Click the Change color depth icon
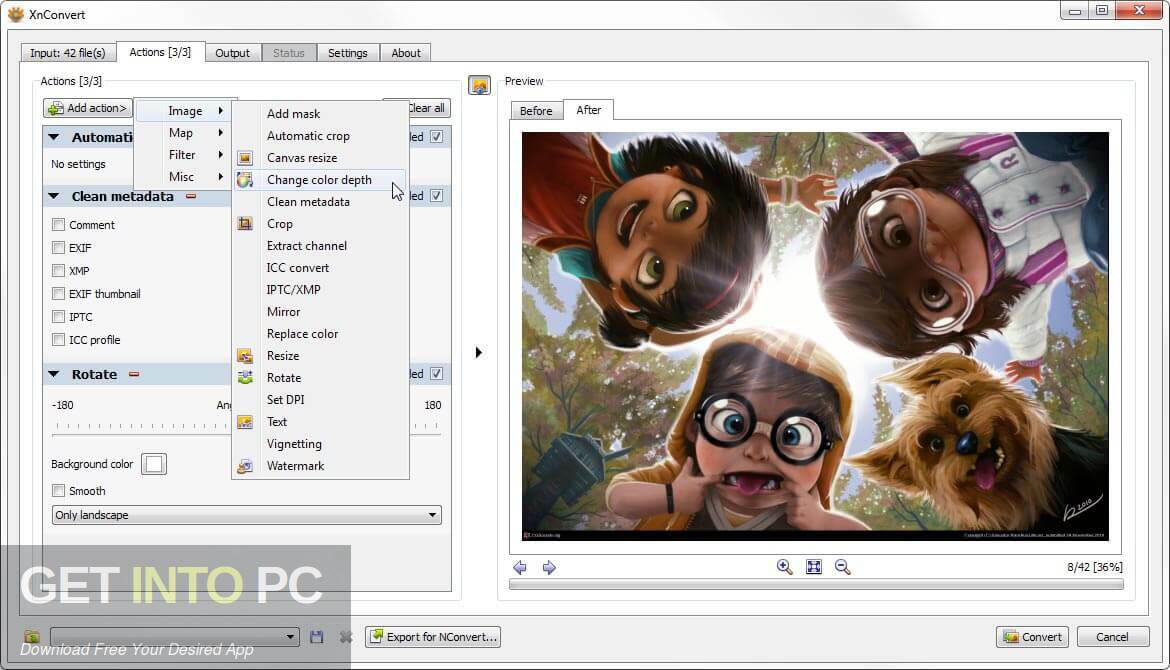1170x670 pixels. tap(245, 179)
